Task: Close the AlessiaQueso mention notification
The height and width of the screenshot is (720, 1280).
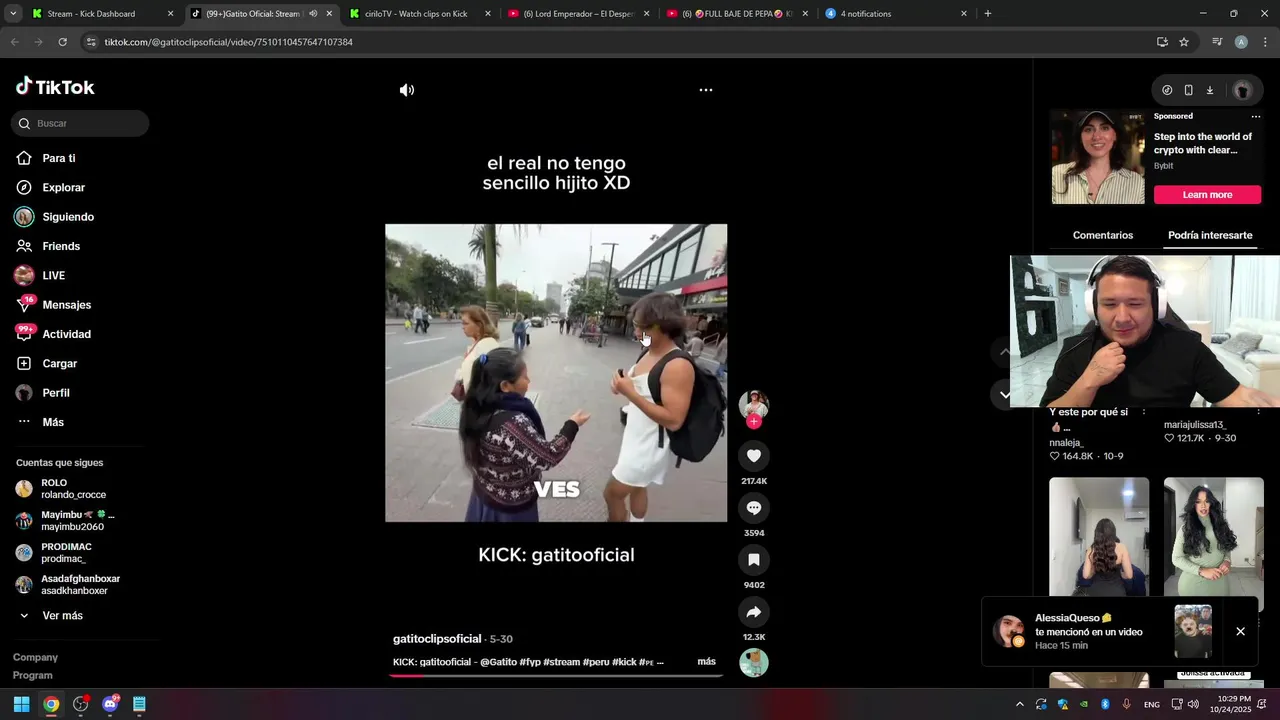Action: click(1240, 632)
